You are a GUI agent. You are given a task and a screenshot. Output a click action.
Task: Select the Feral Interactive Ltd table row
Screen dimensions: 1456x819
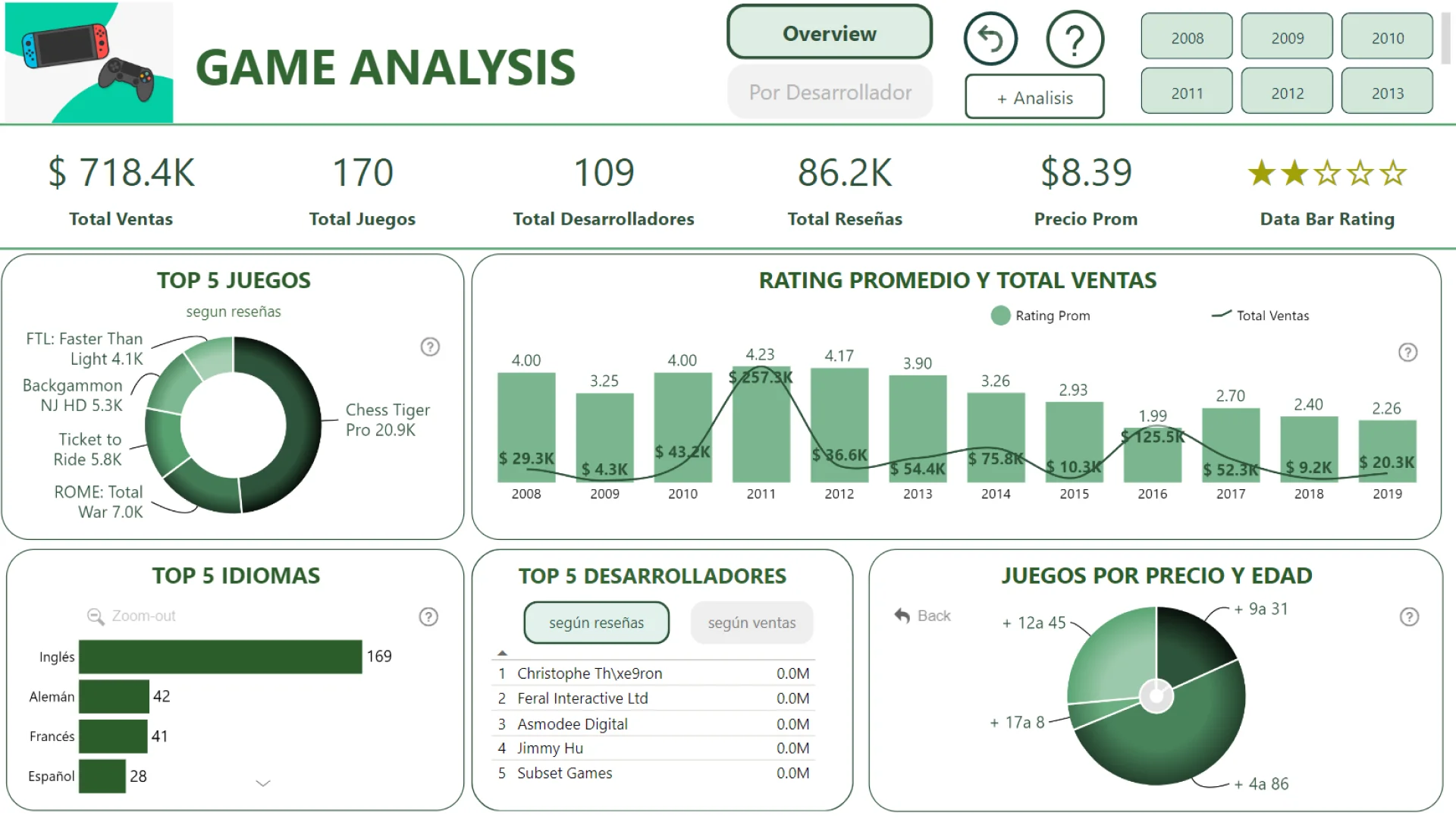click(653, 698)
